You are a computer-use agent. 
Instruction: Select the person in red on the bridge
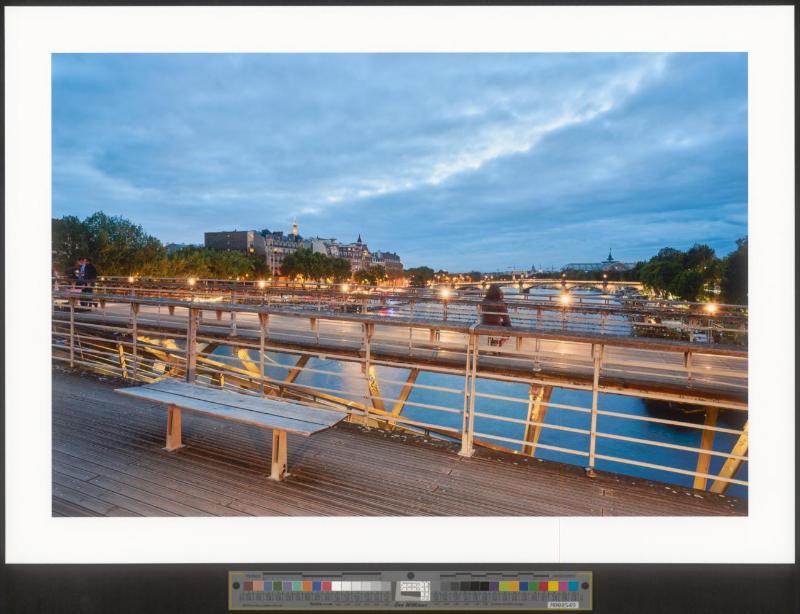pos(493,311)
